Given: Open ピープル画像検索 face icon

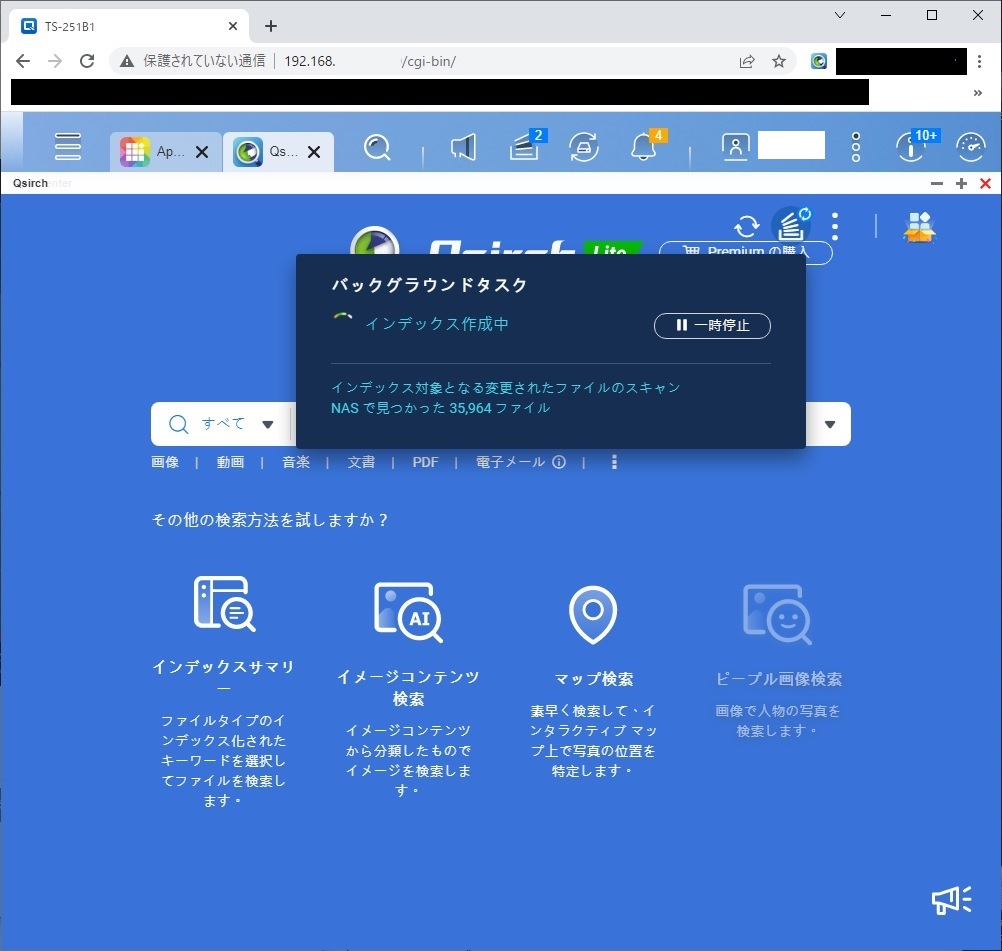Looking at the screenshot, I should 777,614.
